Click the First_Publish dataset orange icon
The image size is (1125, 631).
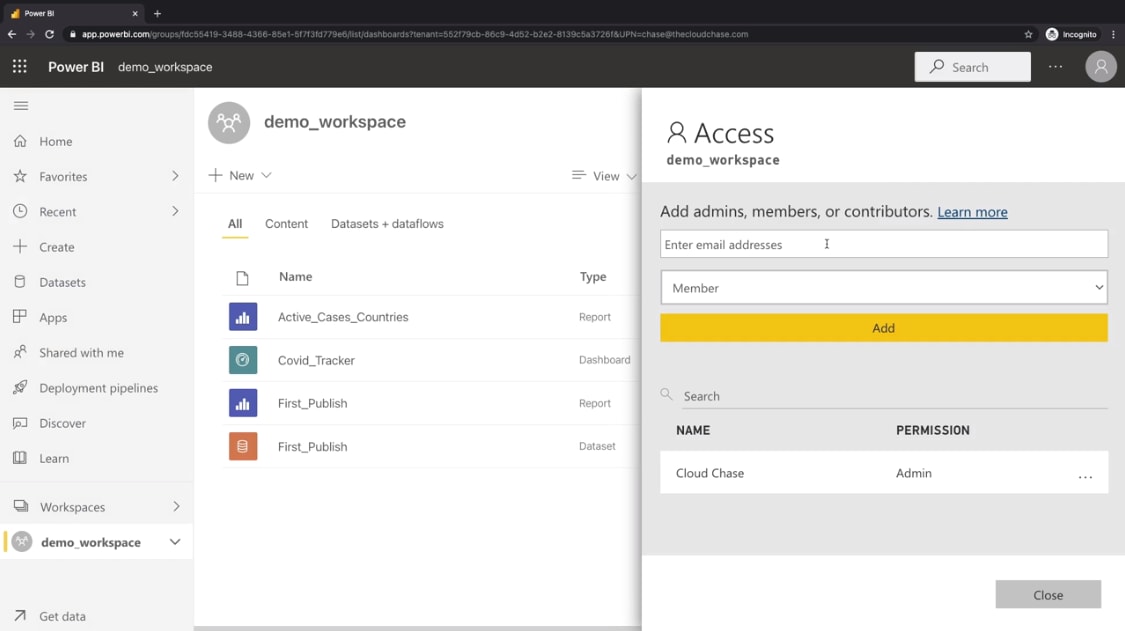click(243, 446)
